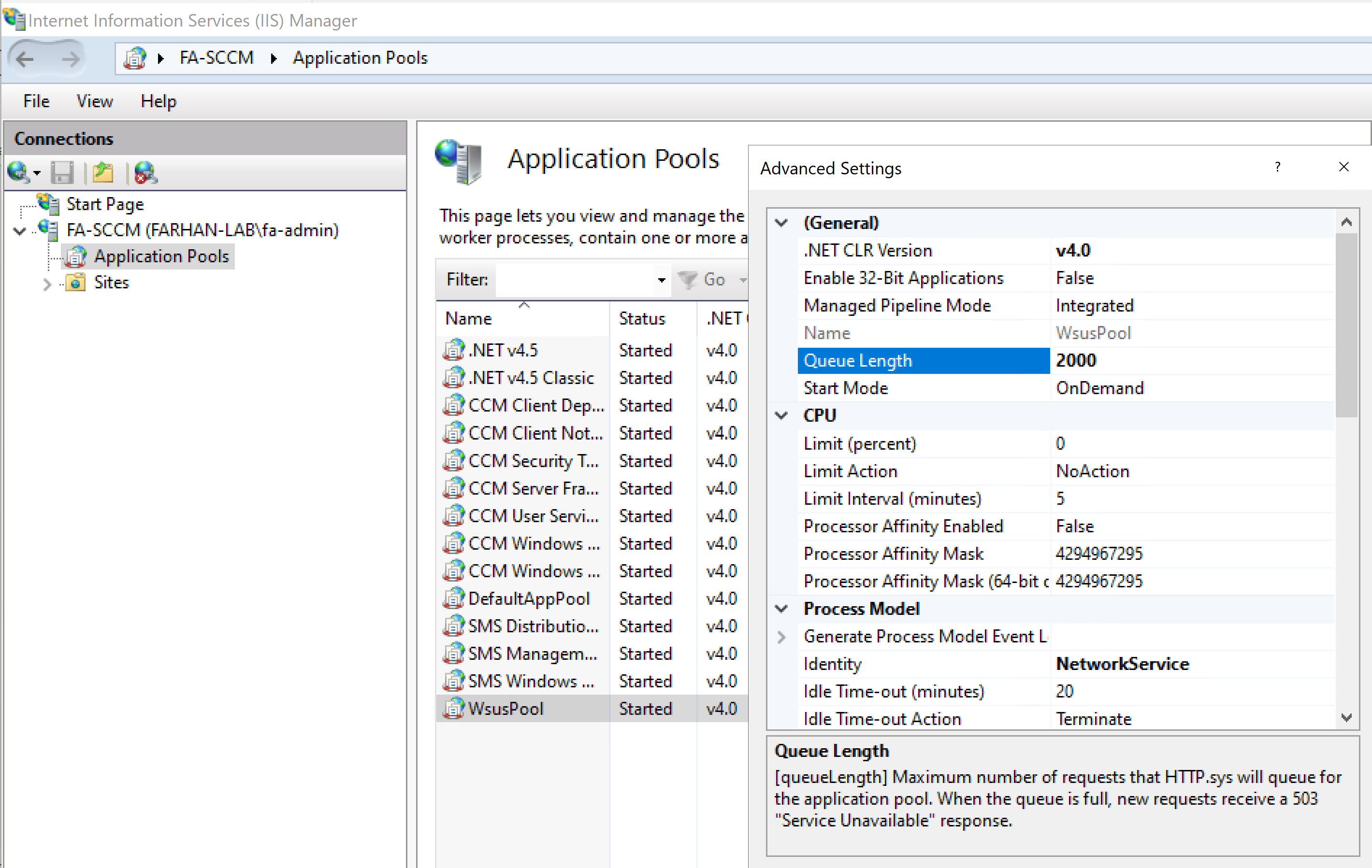Select the WsusPool application pool icon
Image resolution: width=1372 pixels, height=868 pixels.
coord(453,709)
